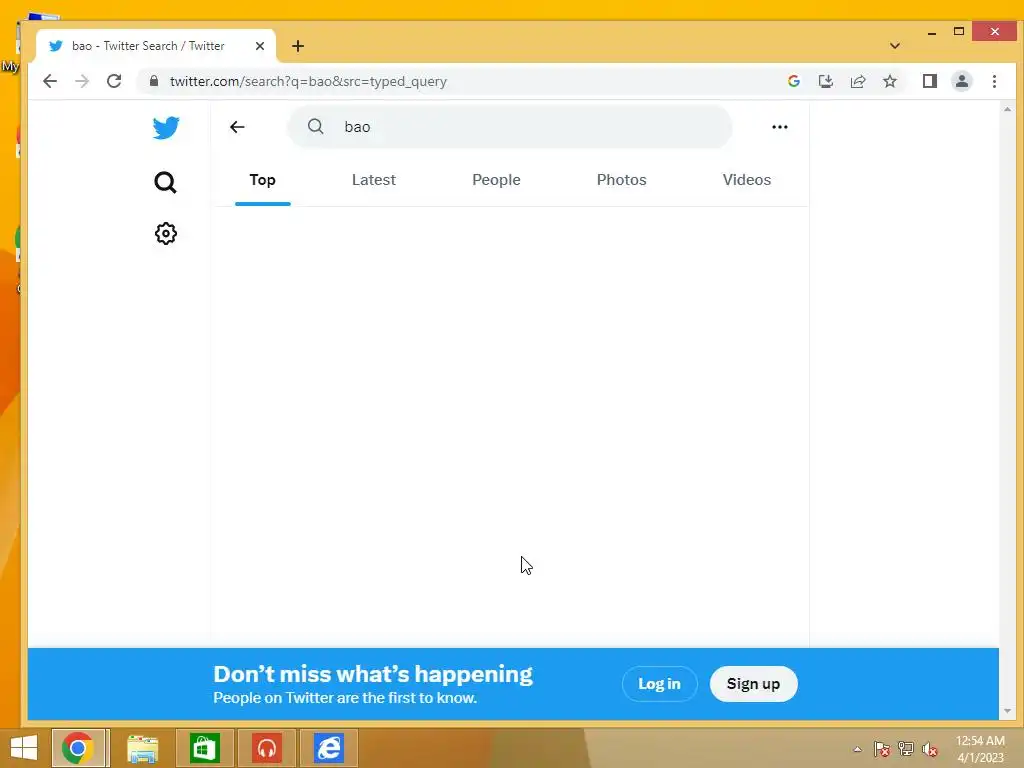Open headphones music app in taskbar
This screenshot has height=768, width=1024.
[266, 748]
